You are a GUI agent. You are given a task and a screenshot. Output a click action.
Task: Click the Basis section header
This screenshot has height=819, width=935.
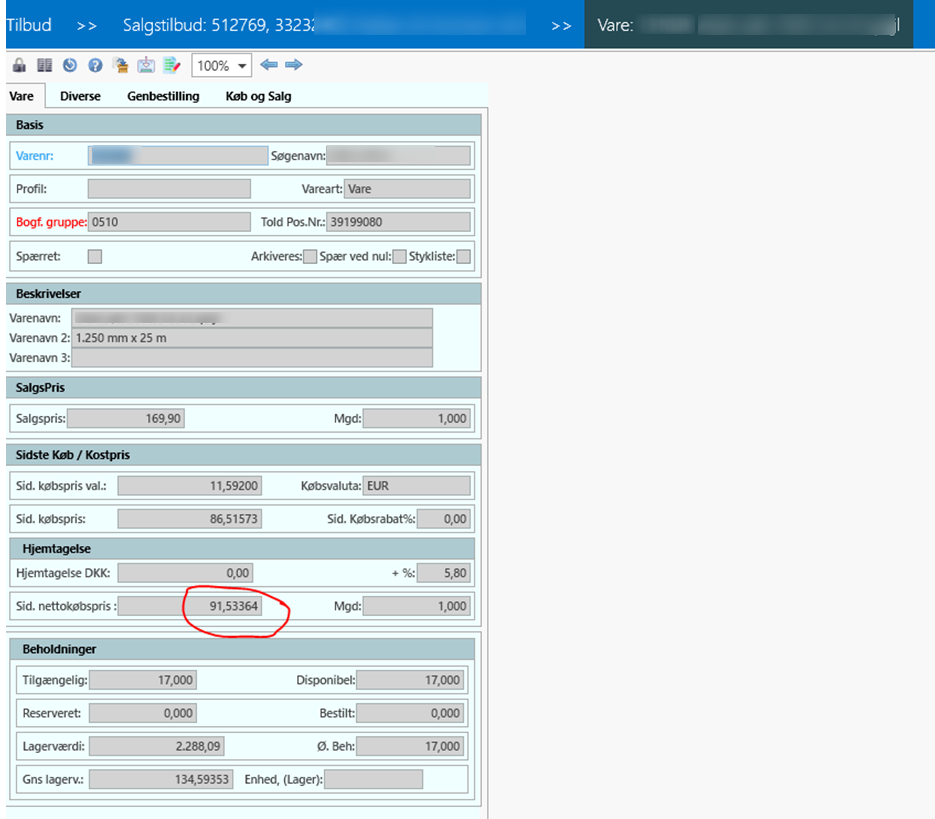pos(244,125)
